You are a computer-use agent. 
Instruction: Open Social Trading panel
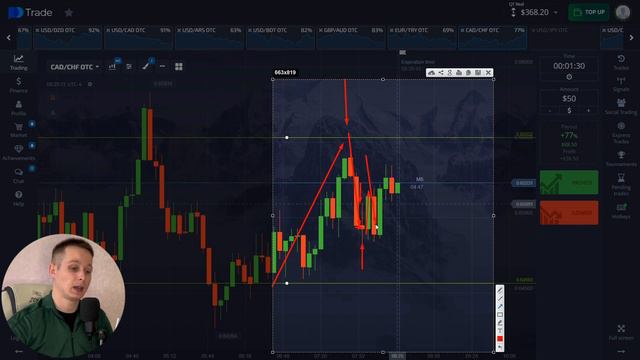tap(621, 107)
